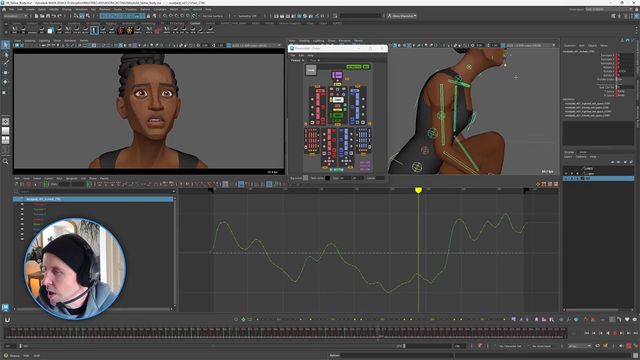Click the Layers menu in layer editor
Viewport: 640px width, 360px height.
coord(568,157)
